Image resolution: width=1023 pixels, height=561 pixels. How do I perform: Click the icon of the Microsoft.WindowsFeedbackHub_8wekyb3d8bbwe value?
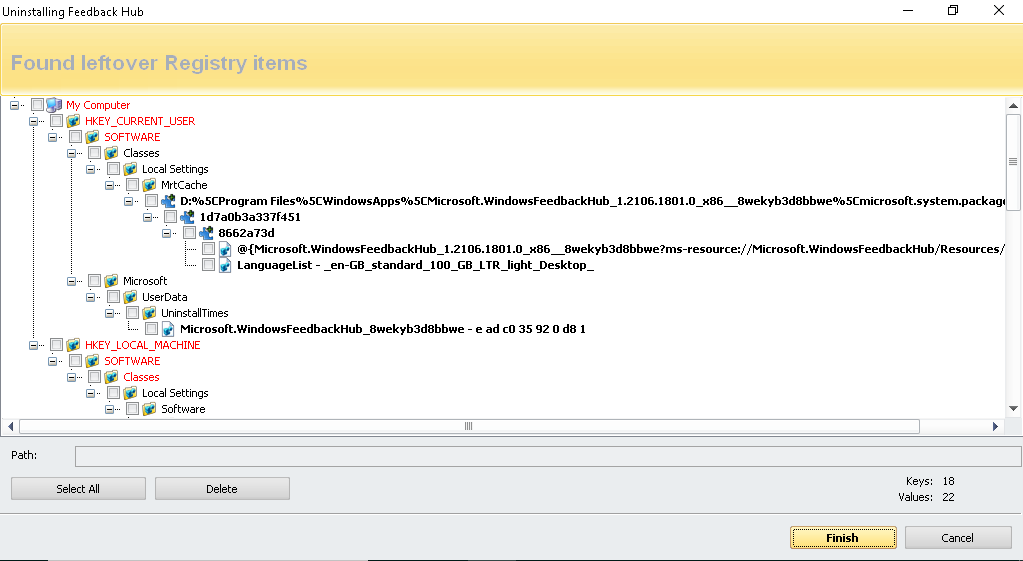(168, 329)
